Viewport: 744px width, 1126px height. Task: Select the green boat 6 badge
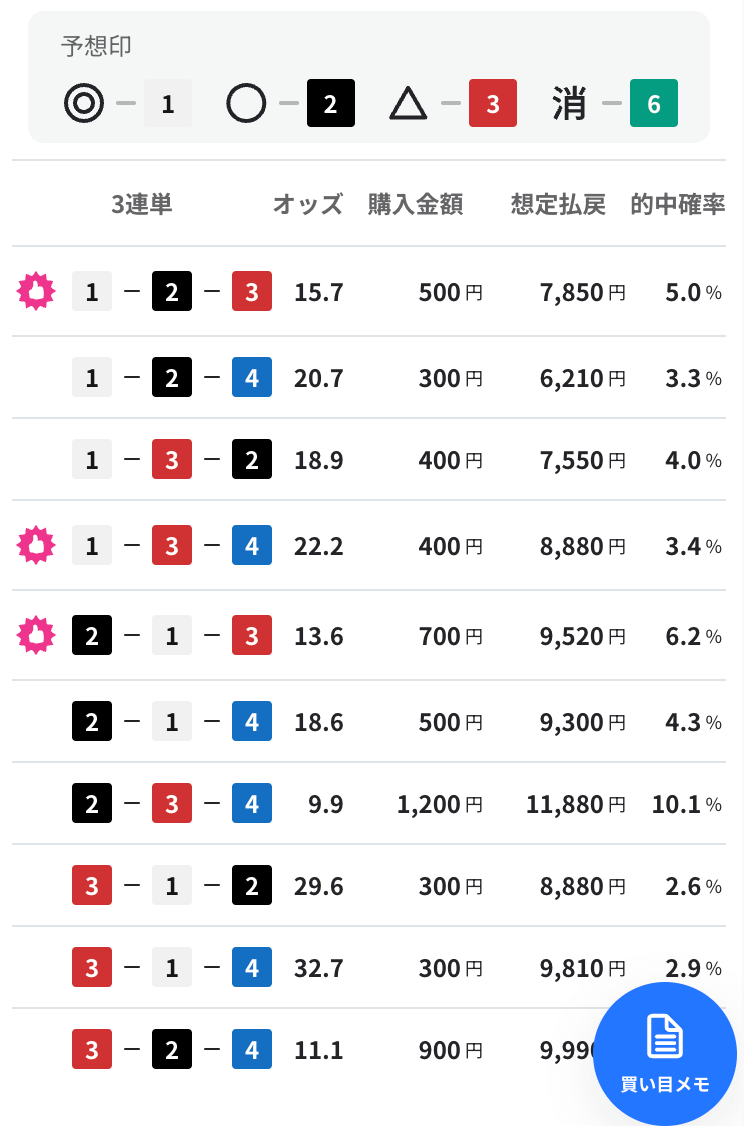[x=654, y=103]
